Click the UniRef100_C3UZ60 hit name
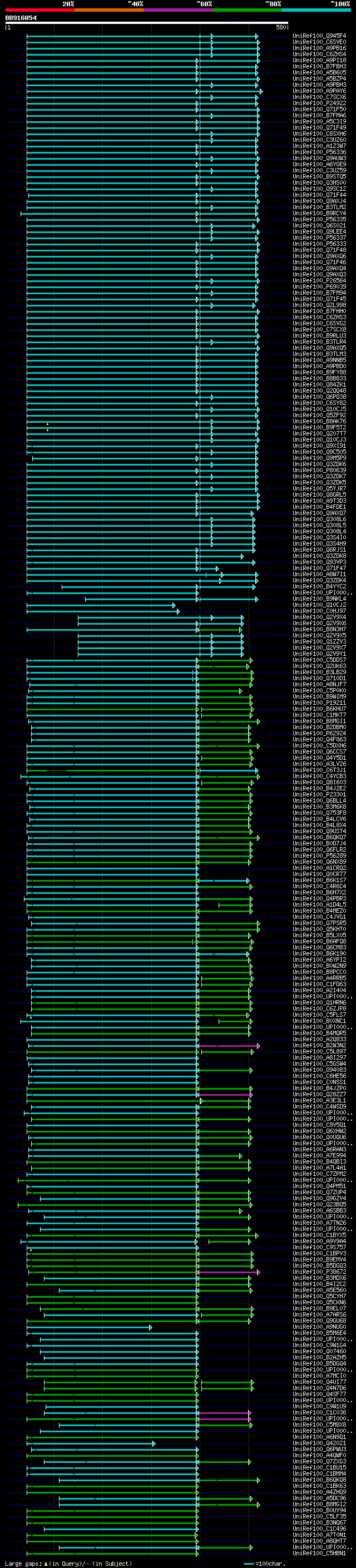The height and width of the screenshot is (1568, 356). pyautogui.click(x=319, y=140)
